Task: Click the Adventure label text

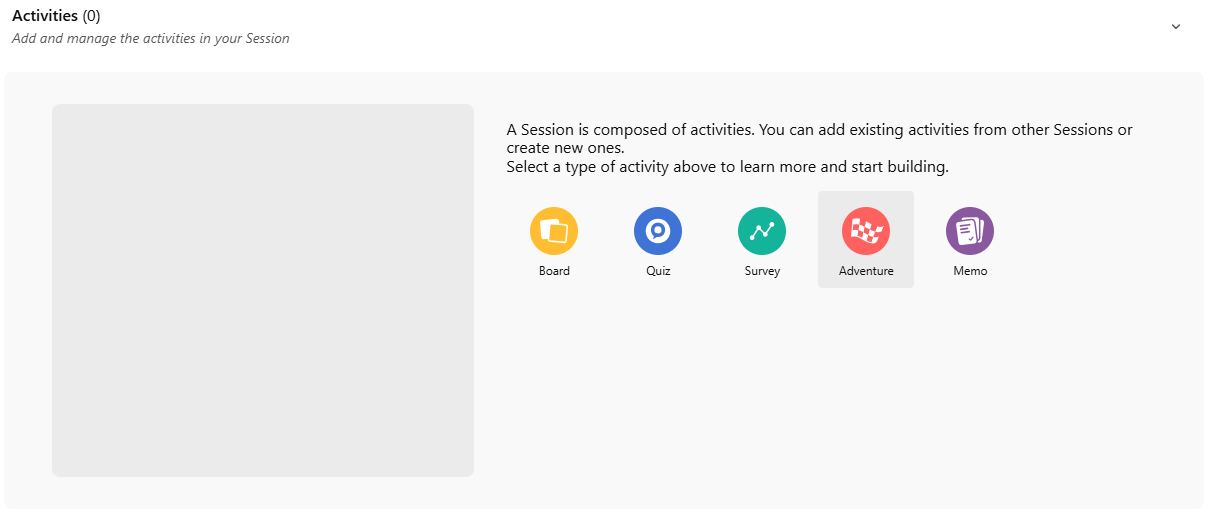Action: pos(866,271)
